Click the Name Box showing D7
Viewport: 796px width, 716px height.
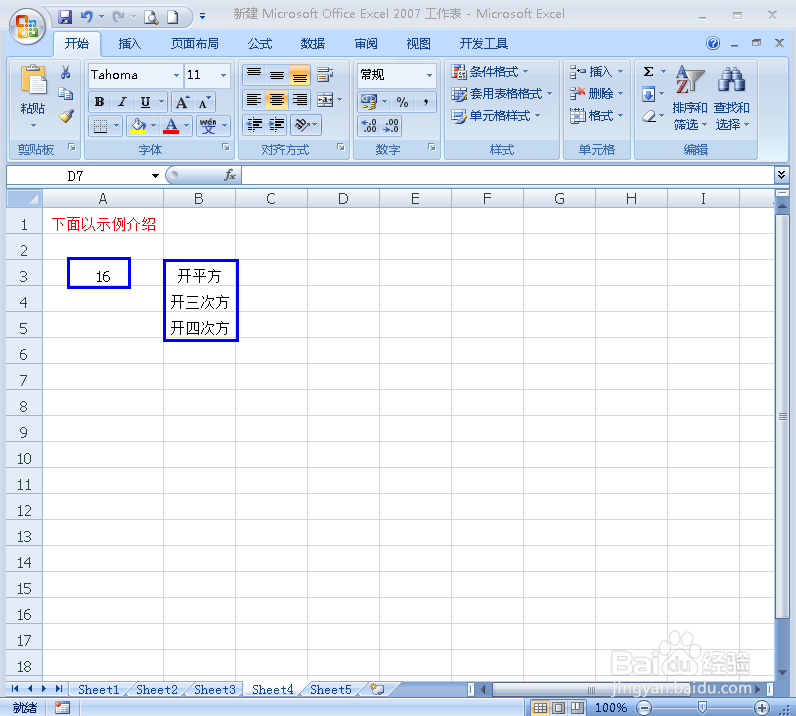coord(75,176)
